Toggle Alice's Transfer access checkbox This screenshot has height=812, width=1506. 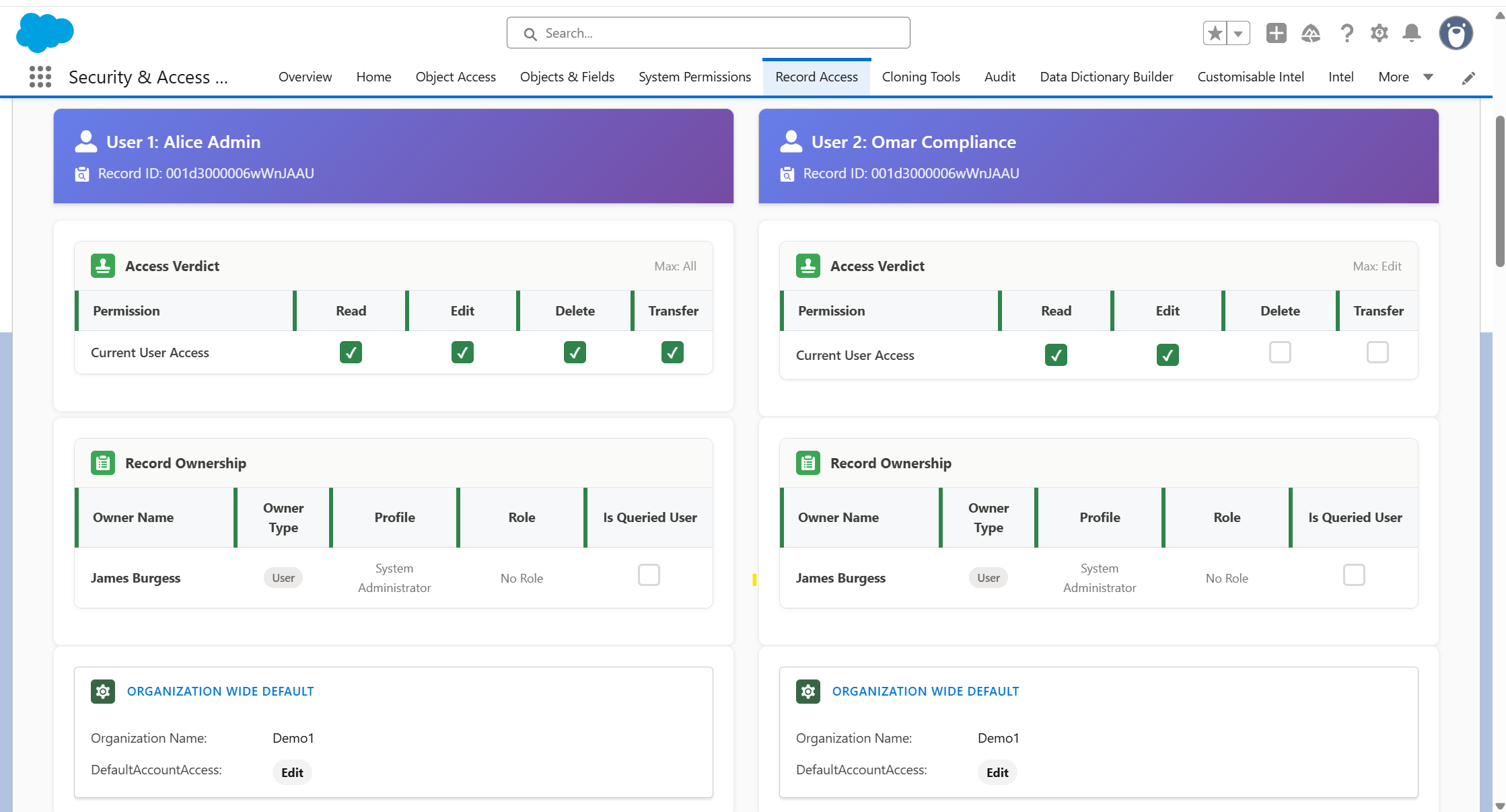coord(672,352)
